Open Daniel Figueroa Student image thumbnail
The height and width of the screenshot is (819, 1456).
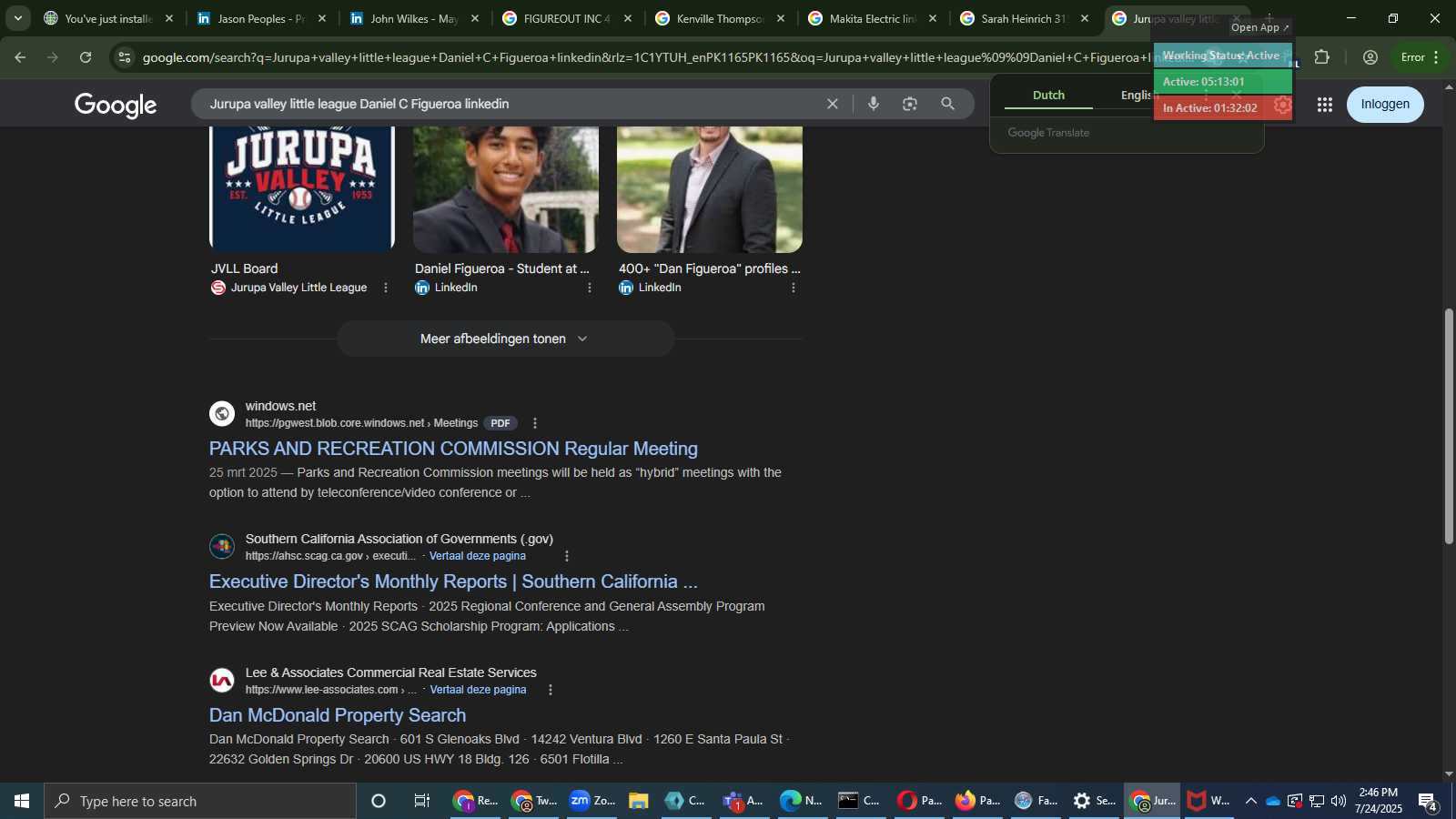506,189
